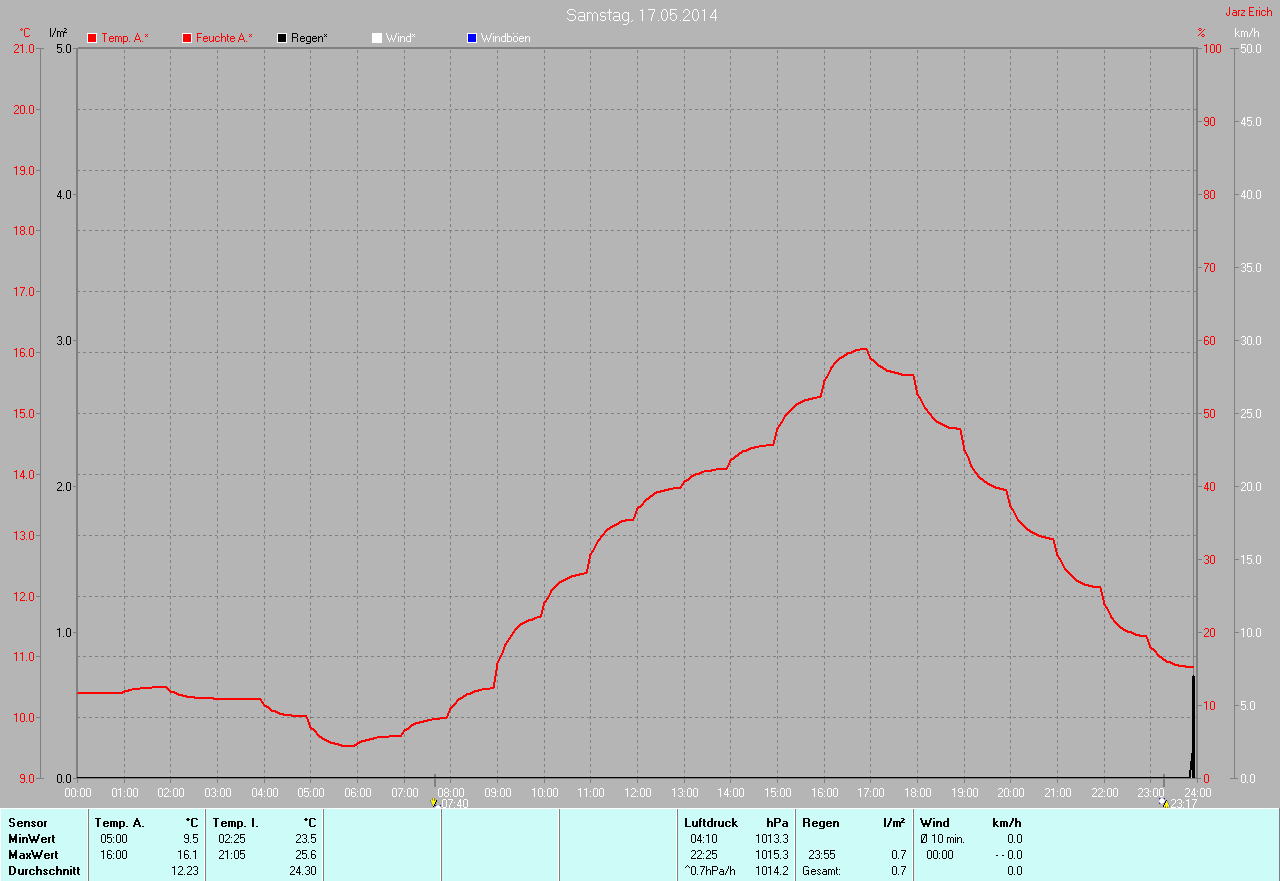
Task: Select the blue swatch beside Windböen
Action: click(472, 38)
